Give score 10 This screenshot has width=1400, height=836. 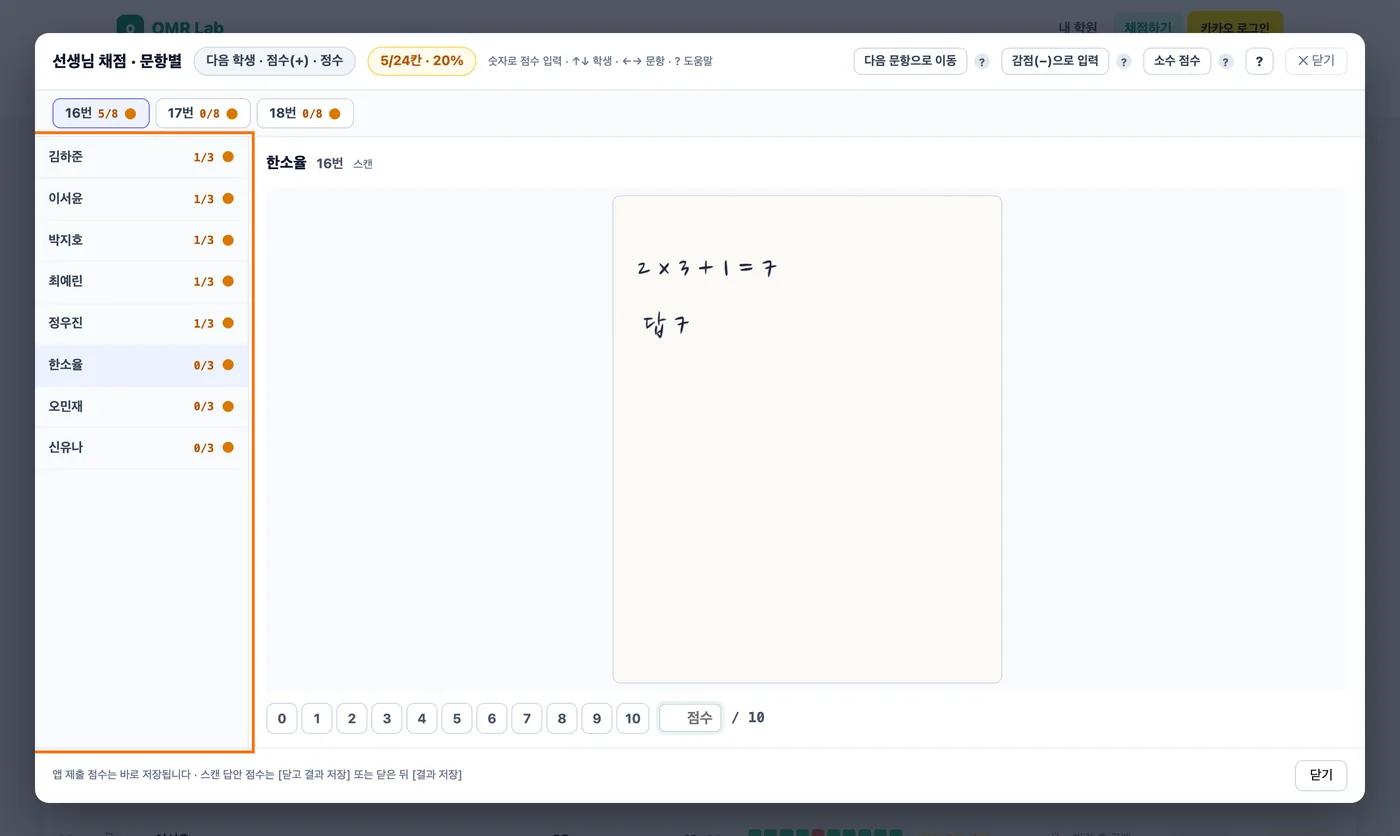click(x=633, y=718)
